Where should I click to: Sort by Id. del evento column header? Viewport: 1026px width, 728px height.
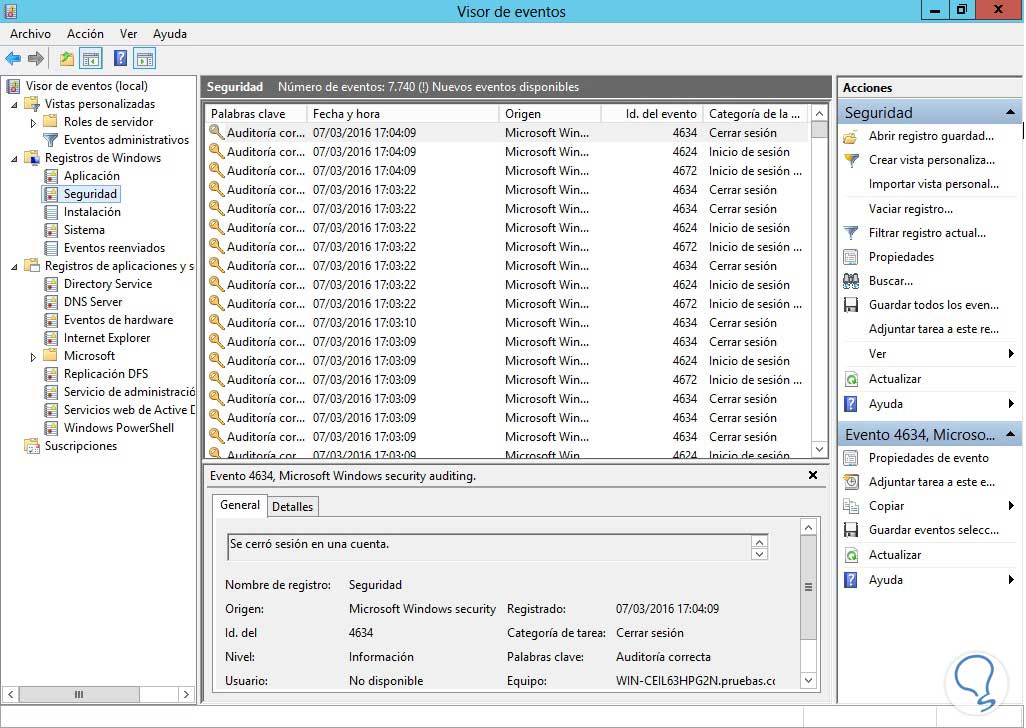tap(652, 114)
